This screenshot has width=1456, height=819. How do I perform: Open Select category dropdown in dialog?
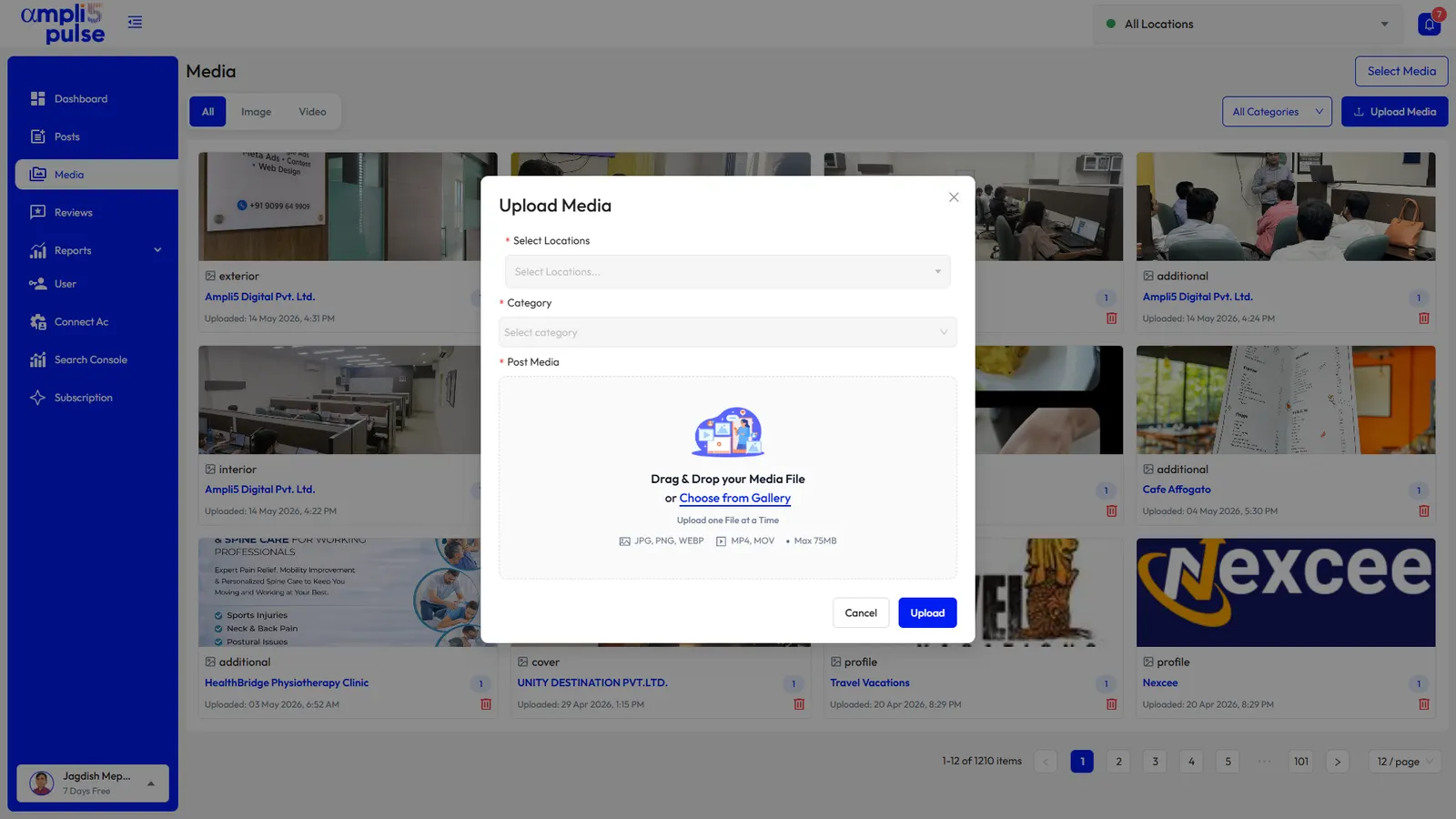click(728, 332)
